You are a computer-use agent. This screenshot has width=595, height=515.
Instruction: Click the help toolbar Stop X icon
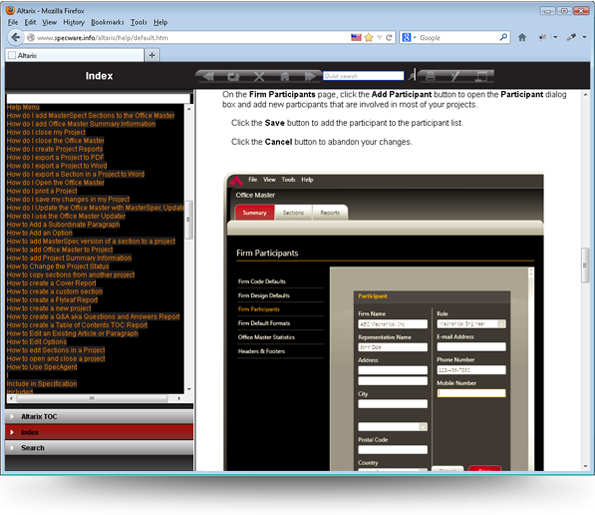pos(259,76)
